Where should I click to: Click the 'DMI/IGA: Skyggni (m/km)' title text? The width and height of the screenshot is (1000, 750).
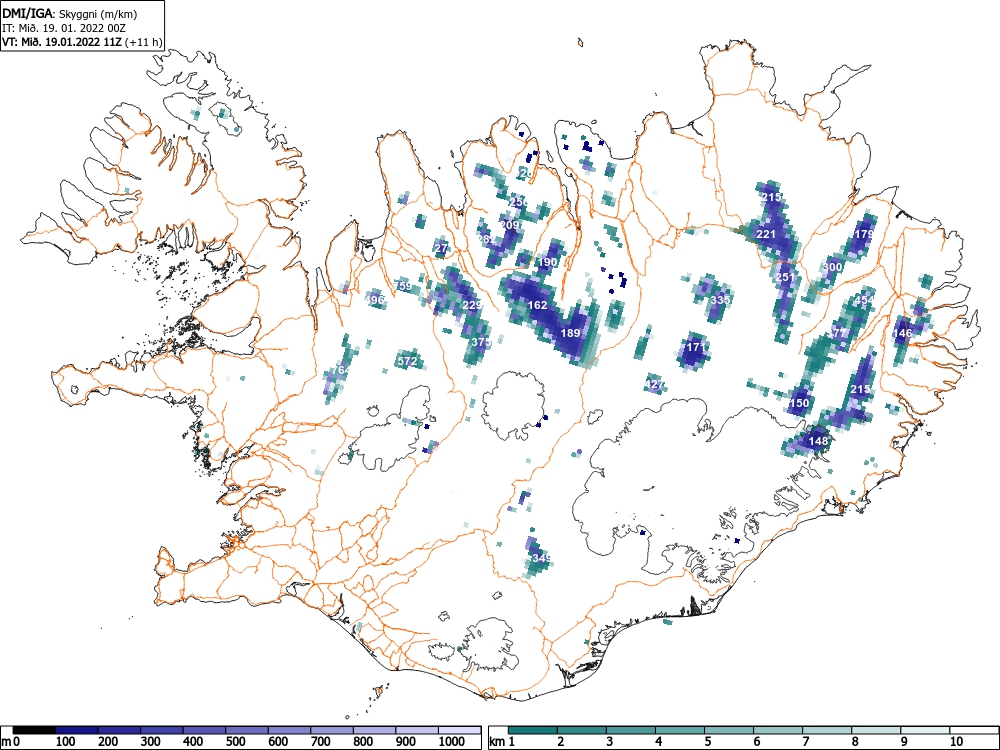tap(70, 14)
